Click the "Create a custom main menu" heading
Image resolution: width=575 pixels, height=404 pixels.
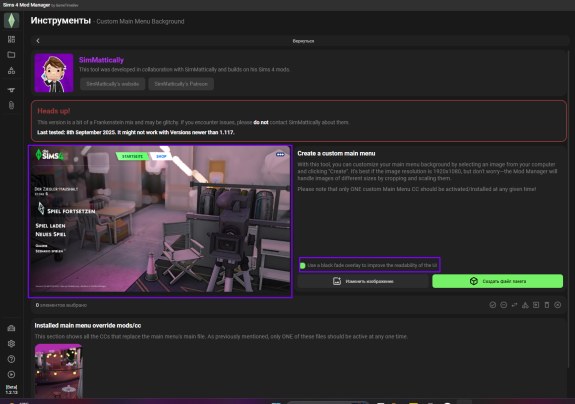pos(336,153)
